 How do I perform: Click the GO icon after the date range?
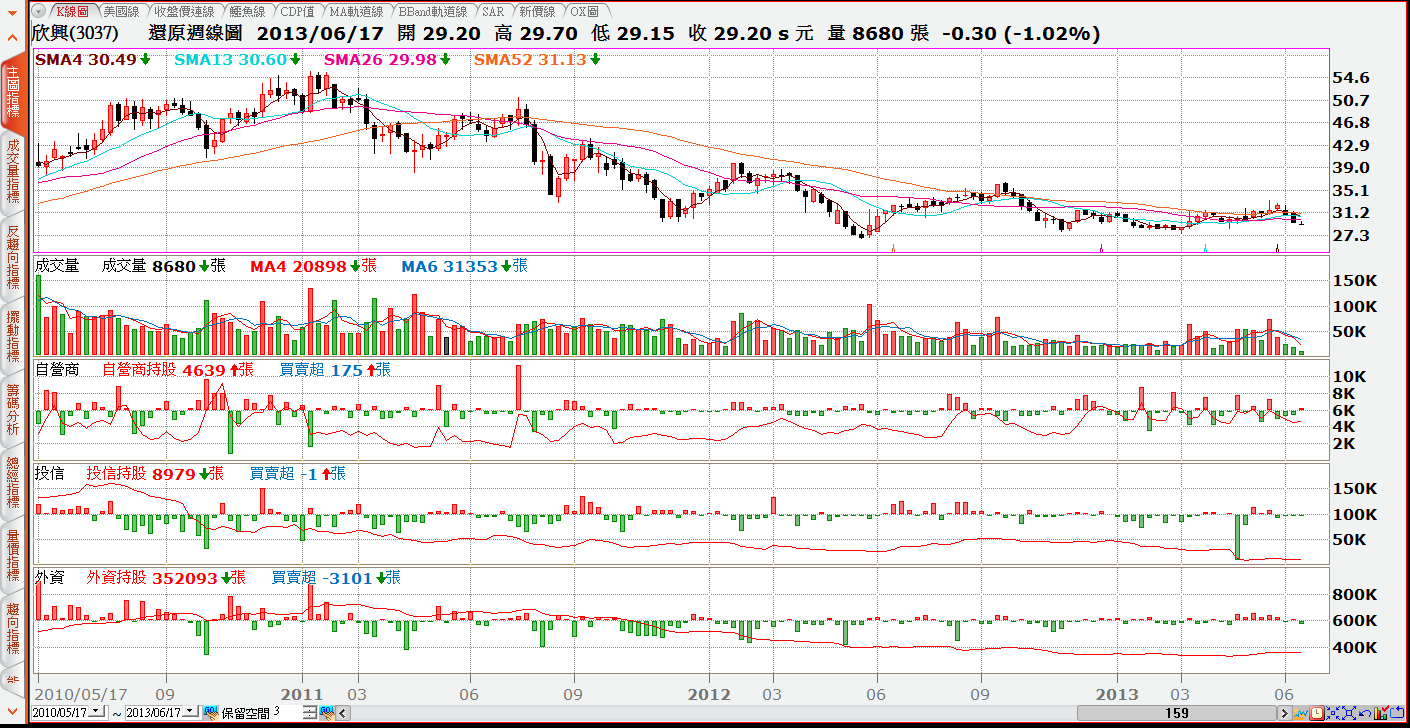pyautogui.click(x=210, y=712)
